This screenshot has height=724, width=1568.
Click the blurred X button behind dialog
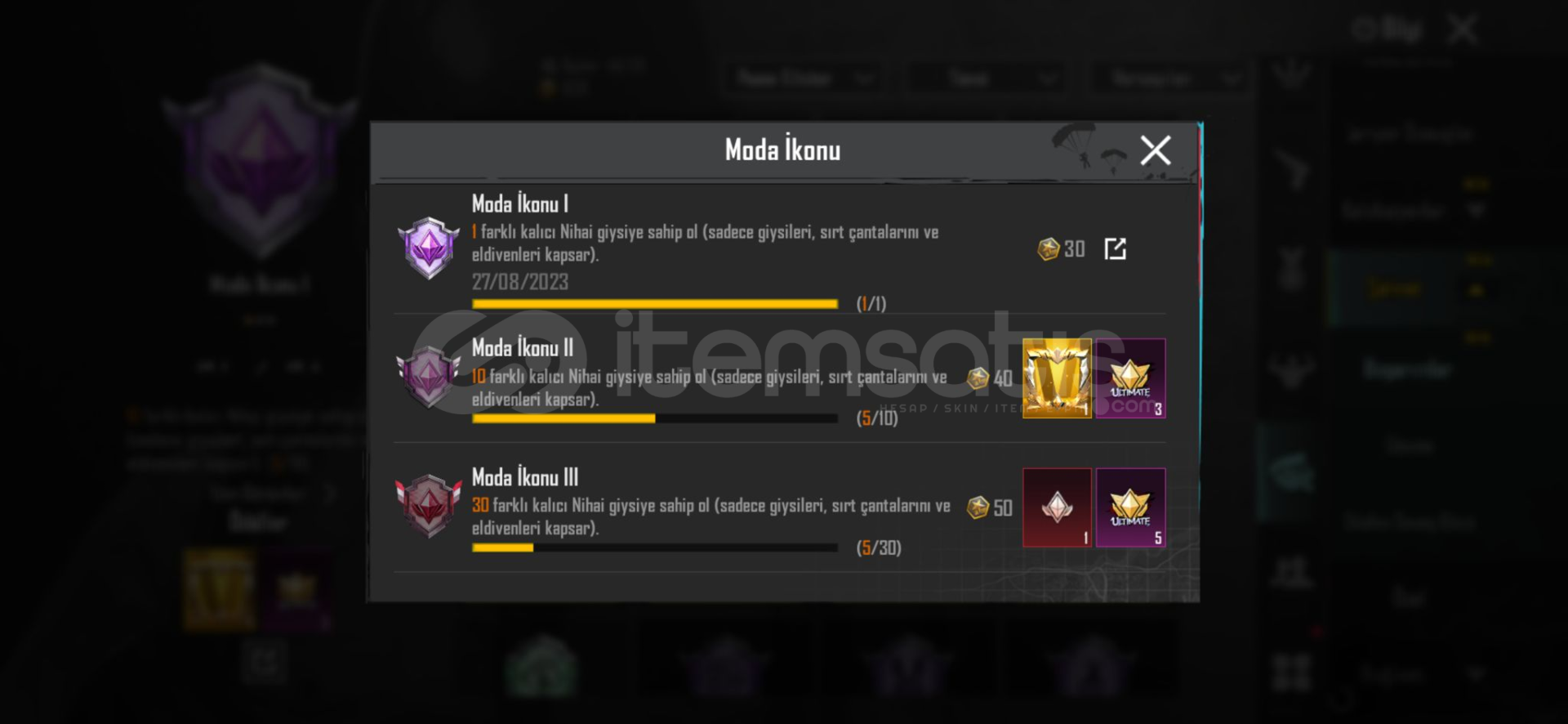tap(1463, 30)
